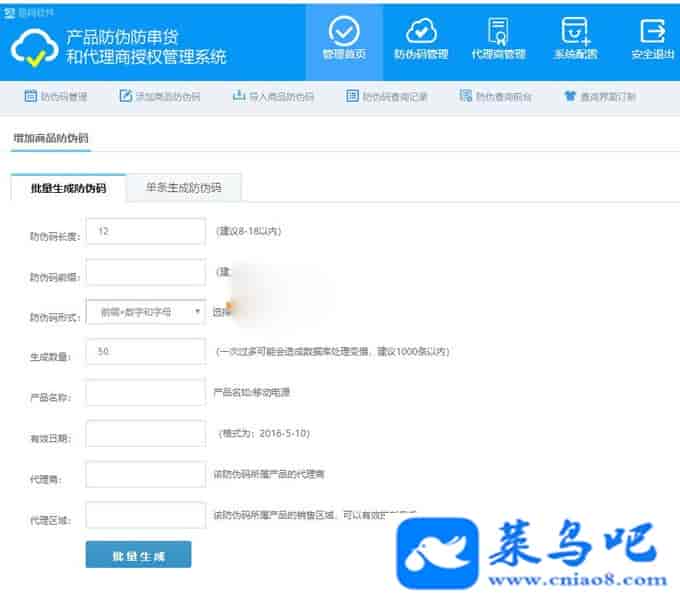Open the 防伪码管理 cloud icon in top navigation

[421, 31]
